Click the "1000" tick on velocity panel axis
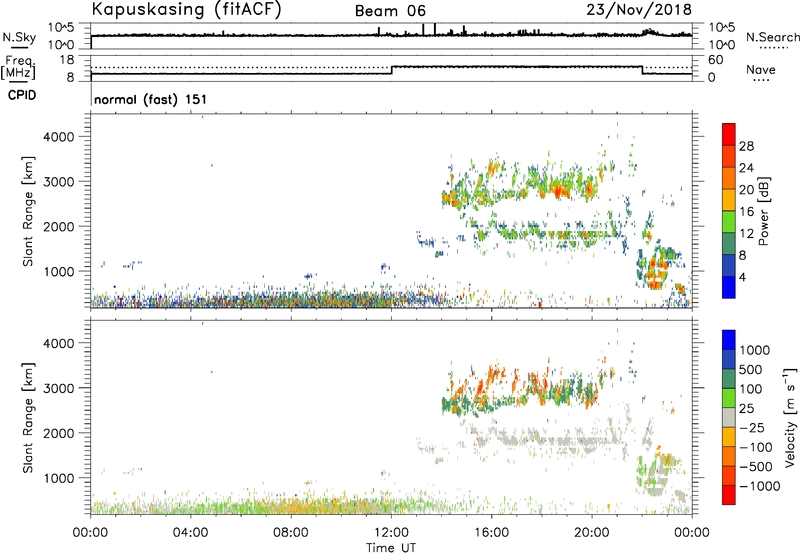 point(59,478)
